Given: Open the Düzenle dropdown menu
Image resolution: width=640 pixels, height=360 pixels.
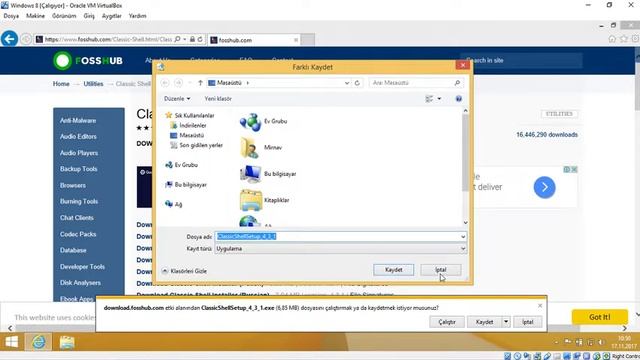Looking at the screenshot, I should (x=177, y=99).
